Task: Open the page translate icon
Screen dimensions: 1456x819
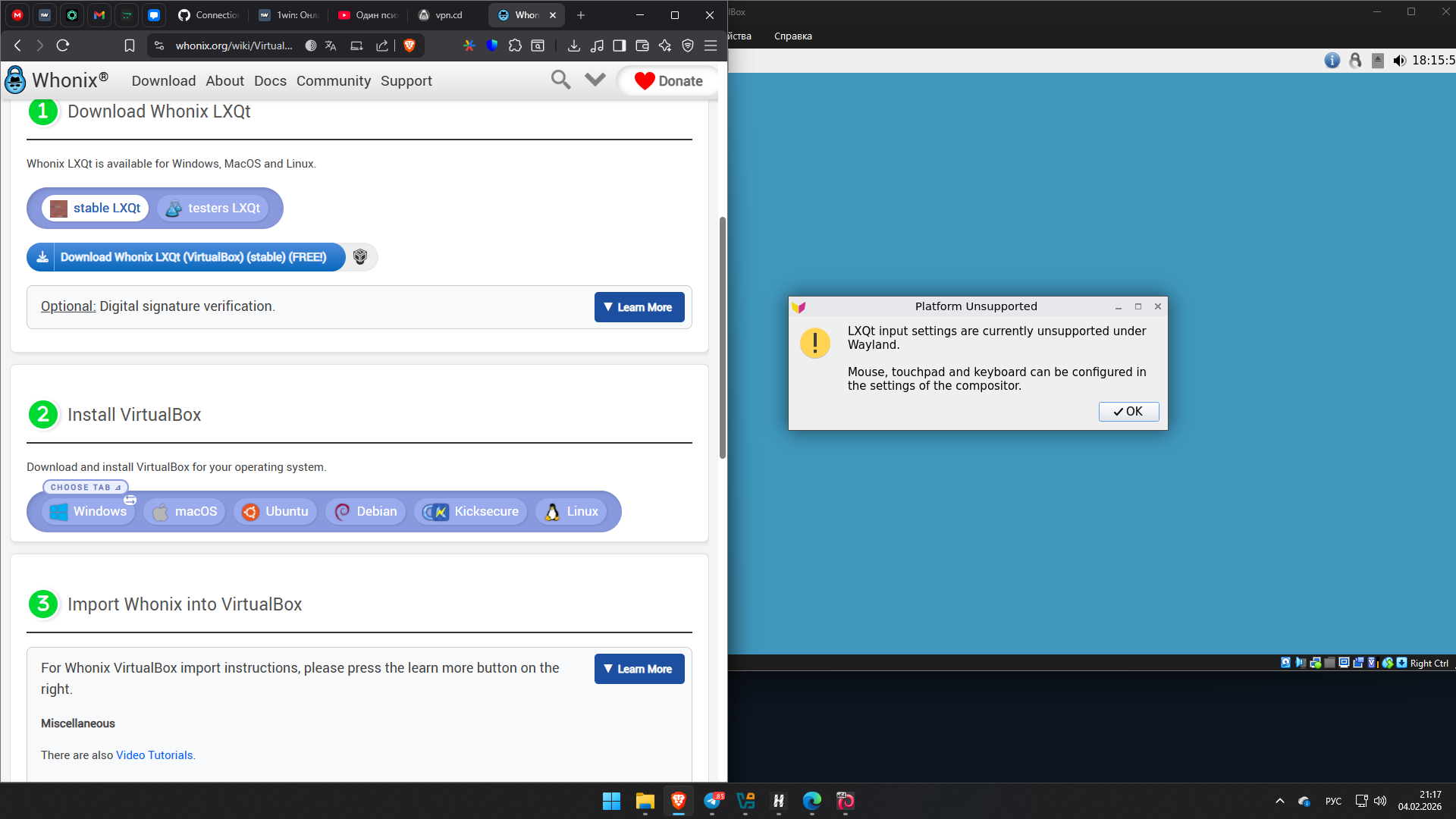Action: [x=331, y=45]
